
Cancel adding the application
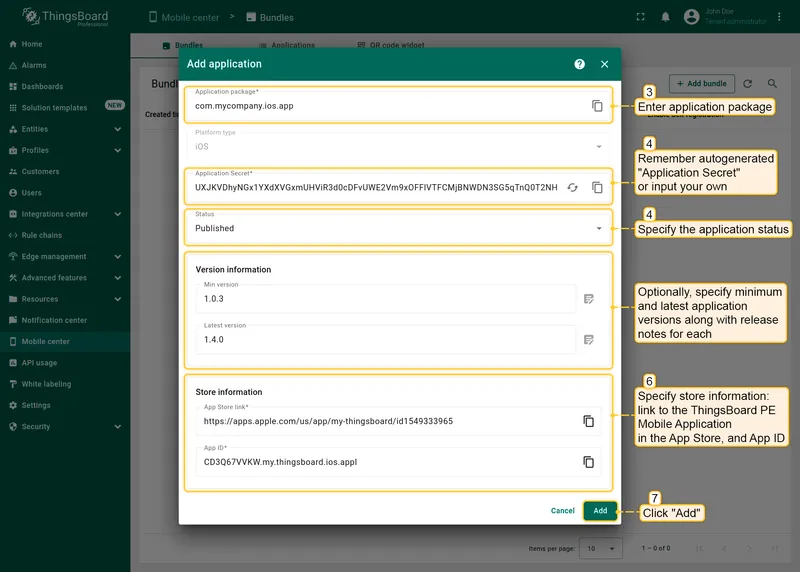pyautogui.click(x=563, y=510)
